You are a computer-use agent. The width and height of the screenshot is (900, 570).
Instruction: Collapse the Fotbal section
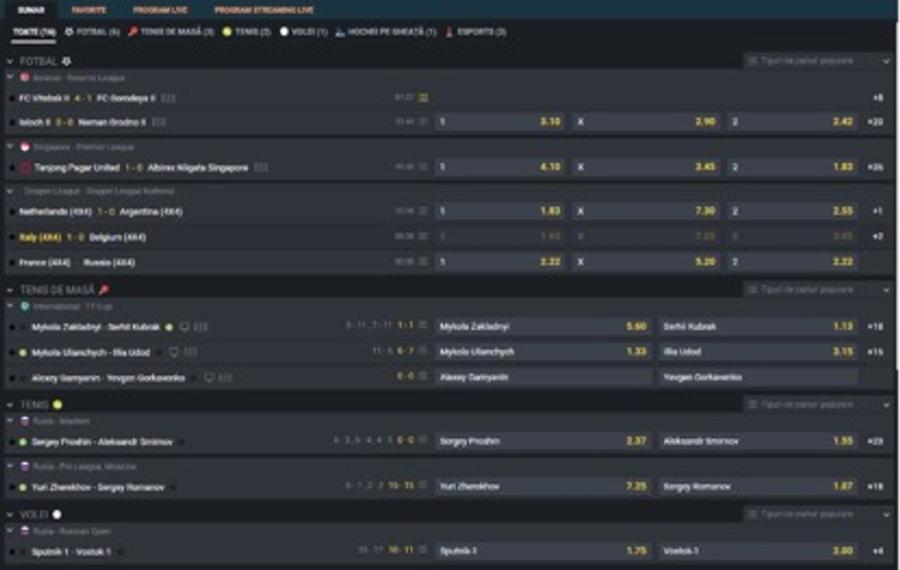tap(10, 61)
